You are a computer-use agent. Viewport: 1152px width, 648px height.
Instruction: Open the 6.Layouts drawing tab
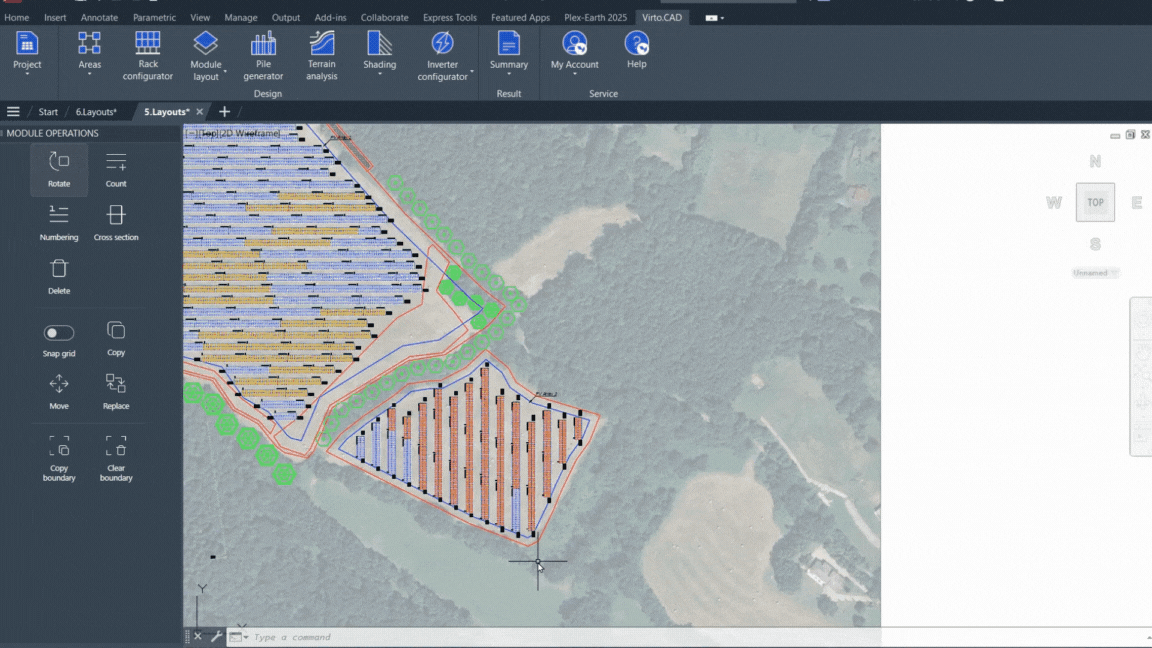(x=96, y=112)
